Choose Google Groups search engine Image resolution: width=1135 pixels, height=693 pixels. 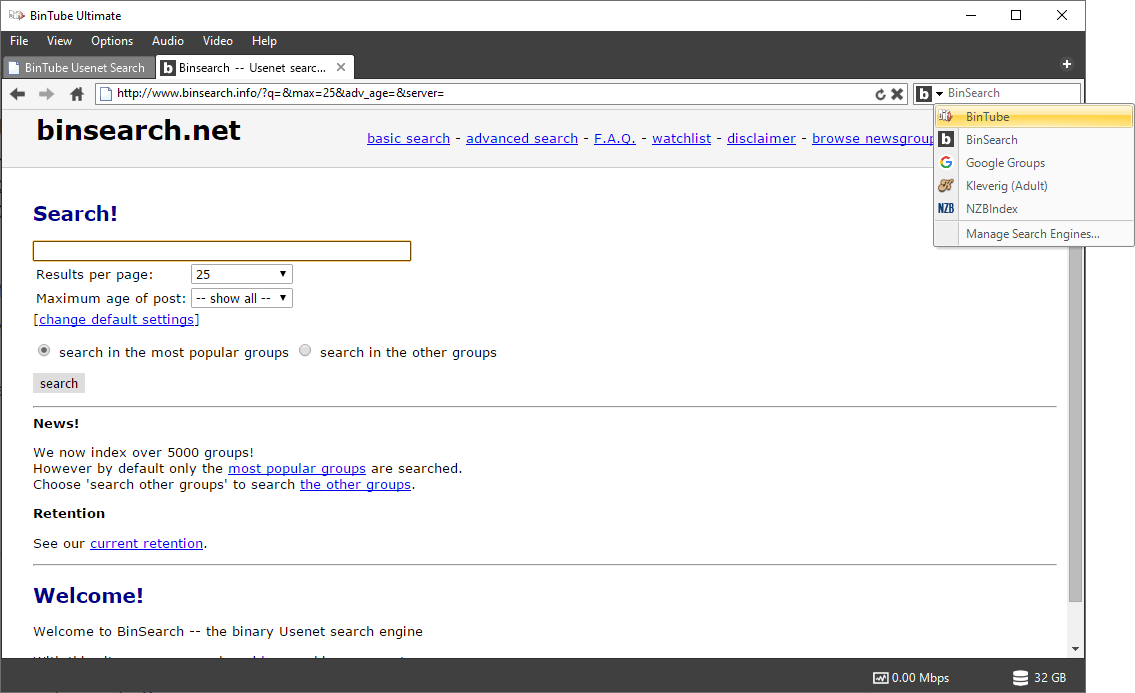tap(1034, 163)
